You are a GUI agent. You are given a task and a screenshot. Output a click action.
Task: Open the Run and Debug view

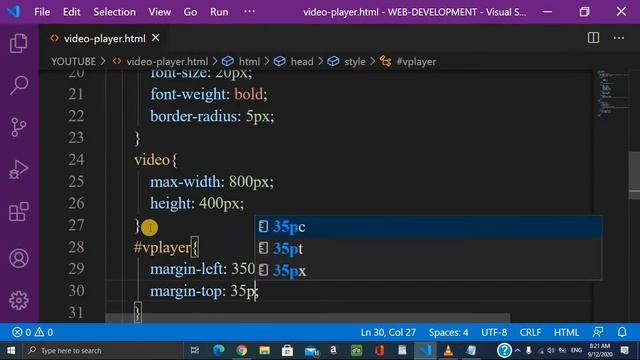point(19,169)
